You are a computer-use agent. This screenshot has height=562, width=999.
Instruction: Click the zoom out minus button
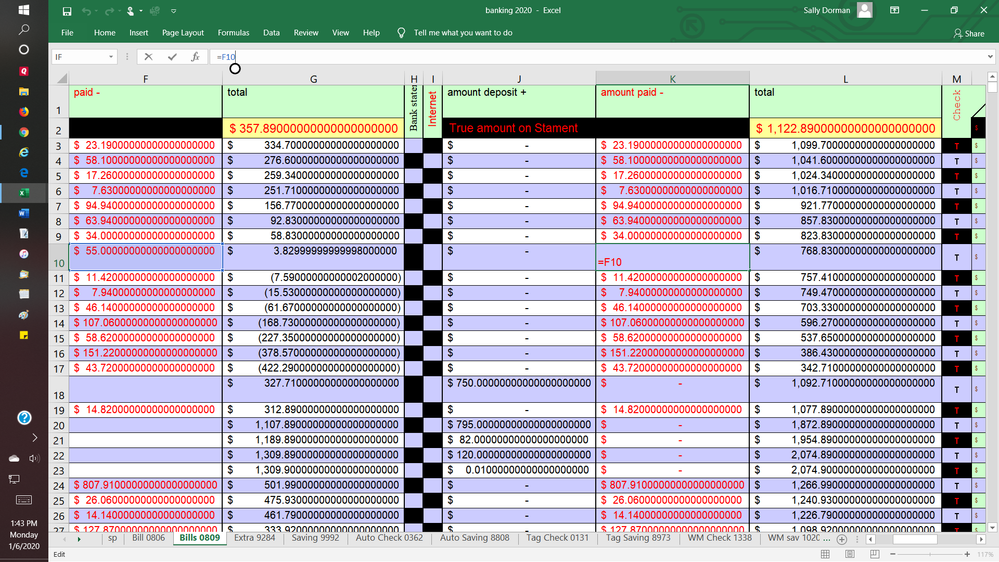coord(893,554)
